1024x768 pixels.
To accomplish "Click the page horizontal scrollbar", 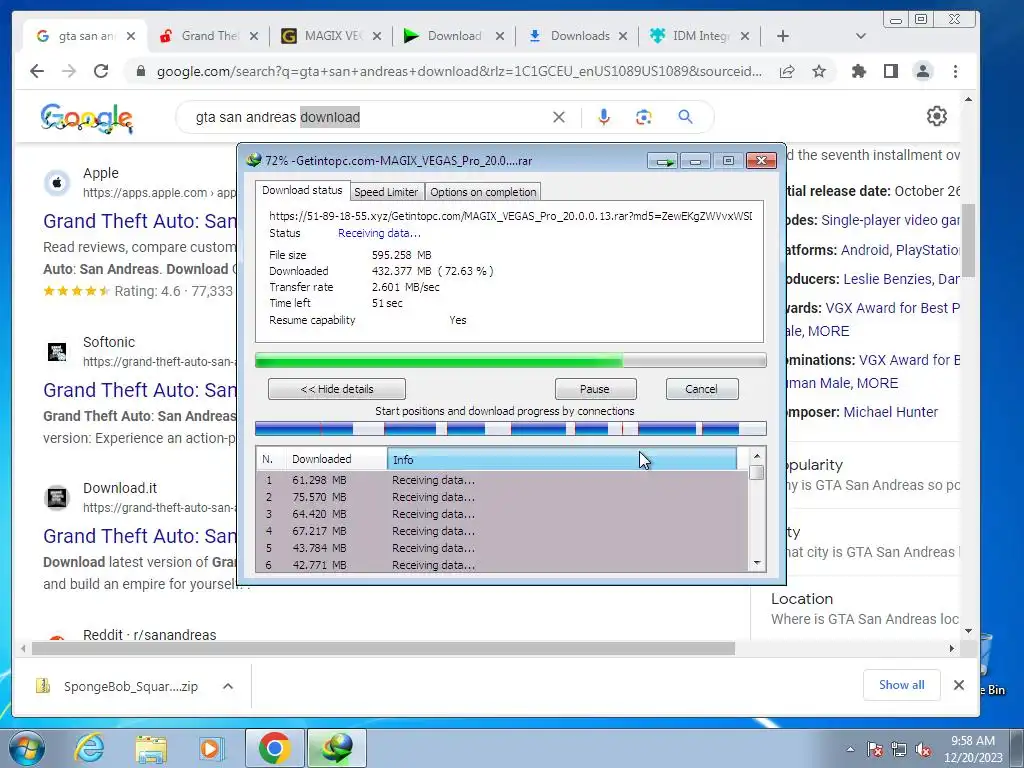I will [383, 648].
